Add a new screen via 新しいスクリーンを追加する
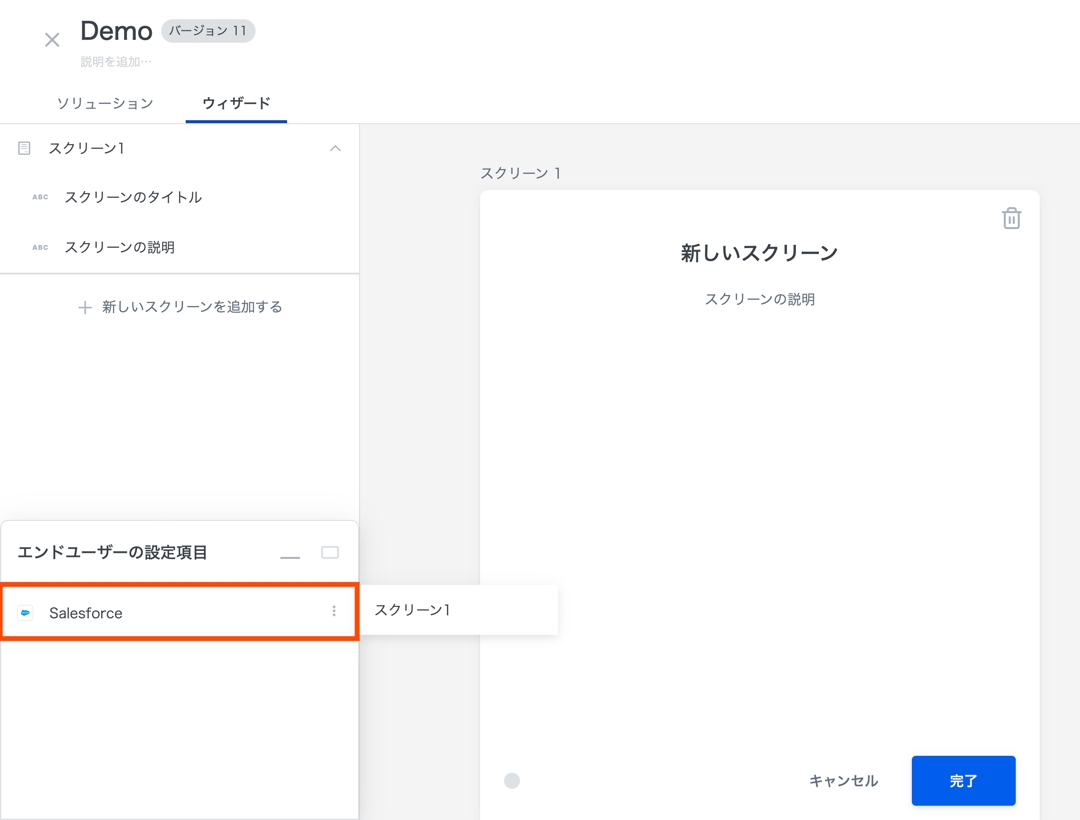The width and height of the screenshot is (1080, 820). [180, 307]
